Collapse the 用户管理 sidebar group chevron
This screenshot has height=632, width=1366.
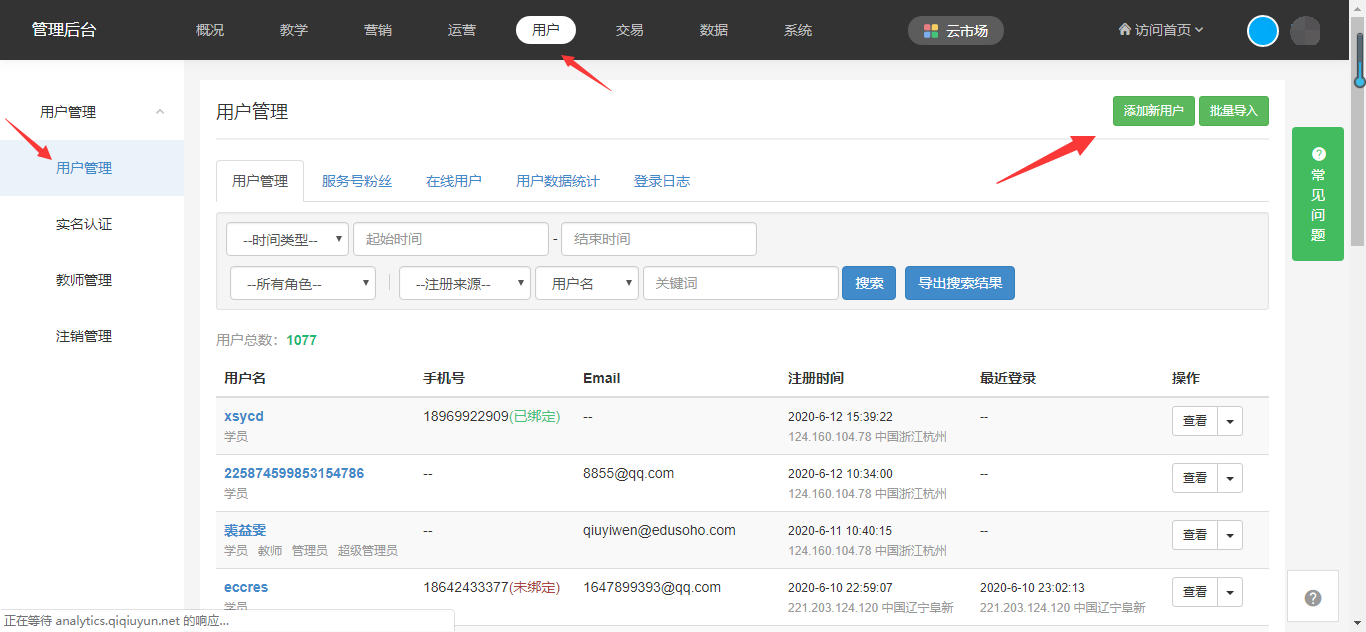(x=160, y=112)
